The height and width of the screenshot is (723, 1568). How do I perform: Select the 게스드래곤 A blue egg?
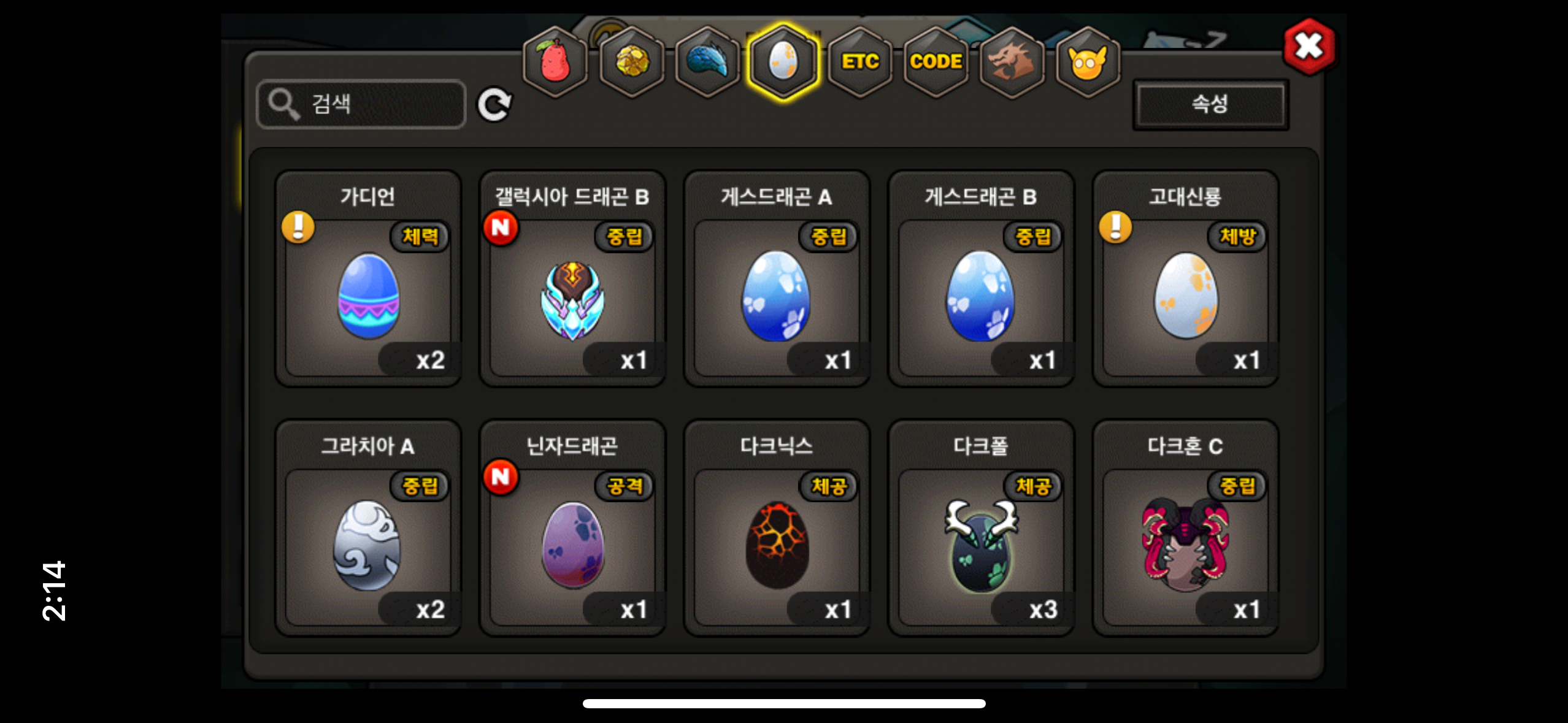point(777,279)
